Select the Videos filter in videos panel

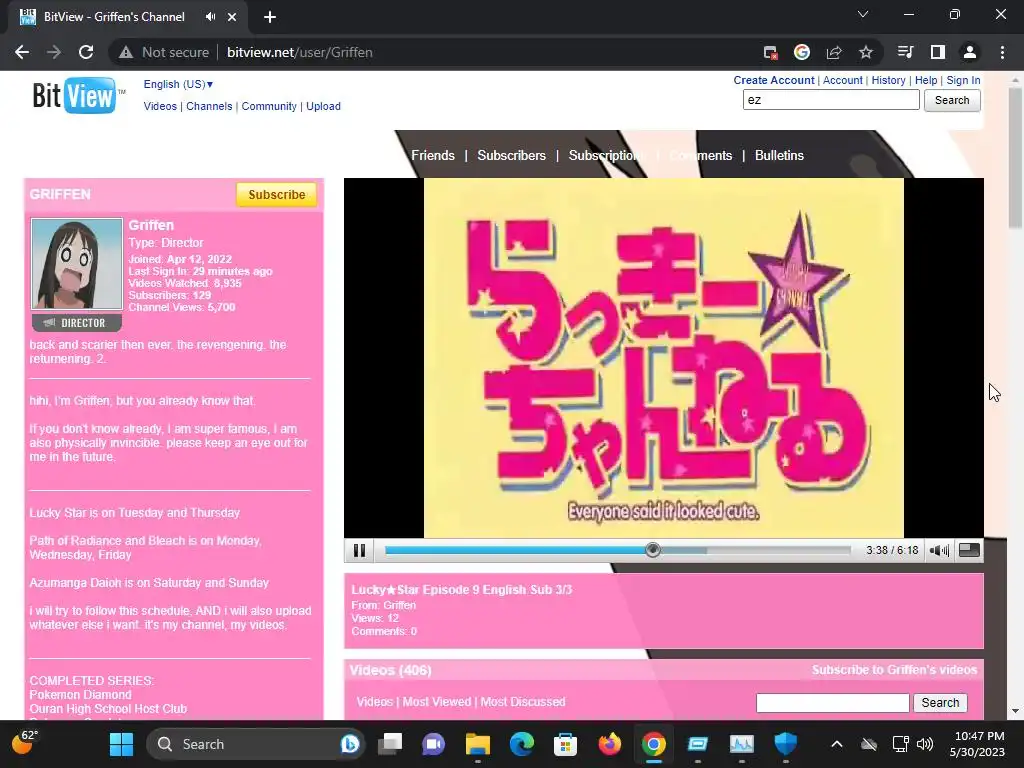click(374, 702)
